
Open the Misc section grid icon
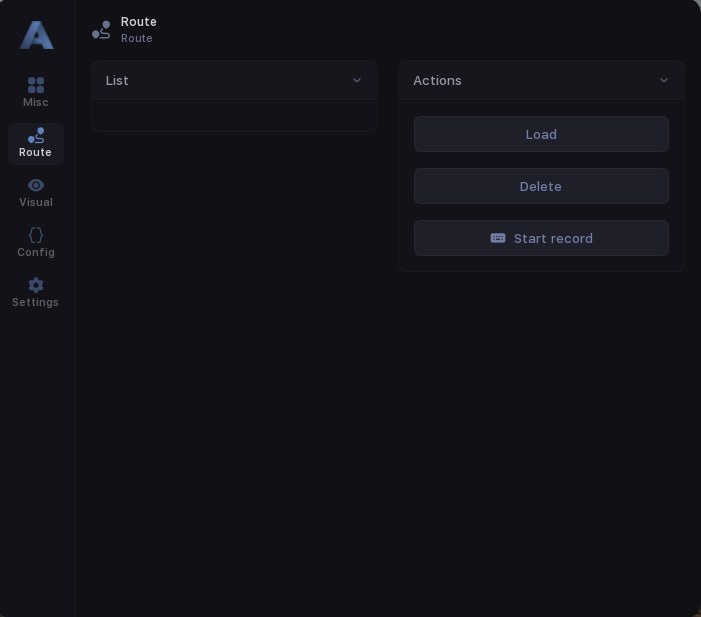[x=36, y=85]
